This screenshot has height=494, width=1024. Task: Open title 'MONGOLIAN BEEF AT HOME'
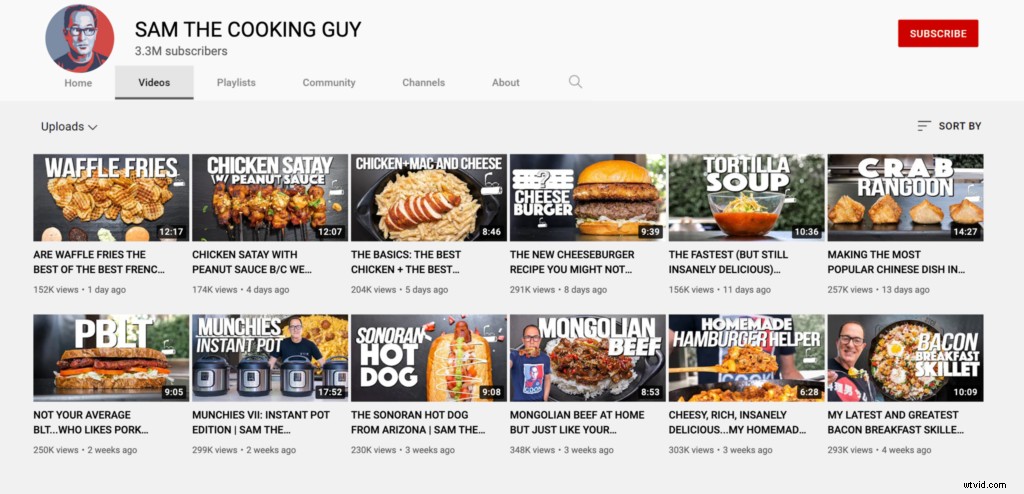click(577, 422)
